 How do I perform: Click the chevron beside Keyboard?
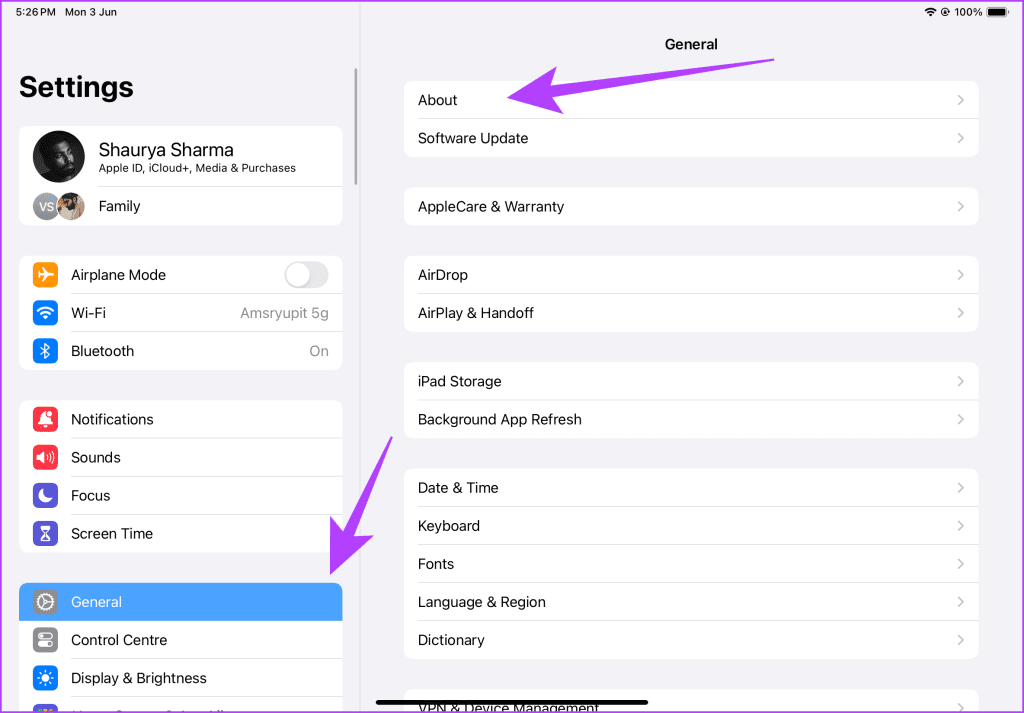coord(960,526)
